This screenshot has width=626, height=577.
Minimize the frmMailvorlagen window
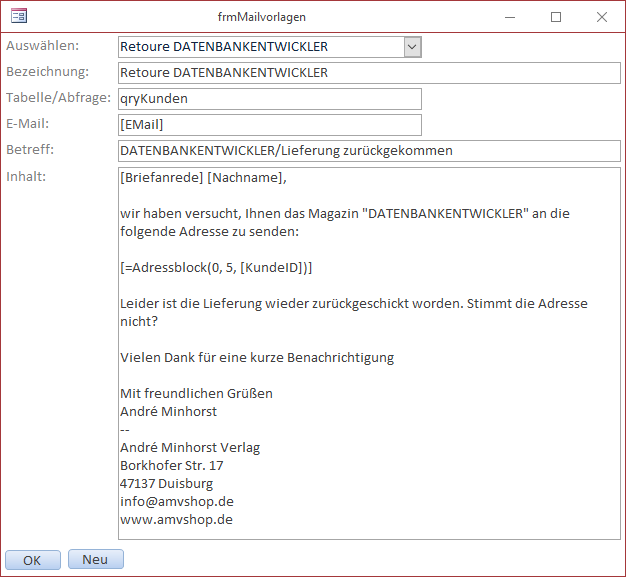(x=510, y=17)
